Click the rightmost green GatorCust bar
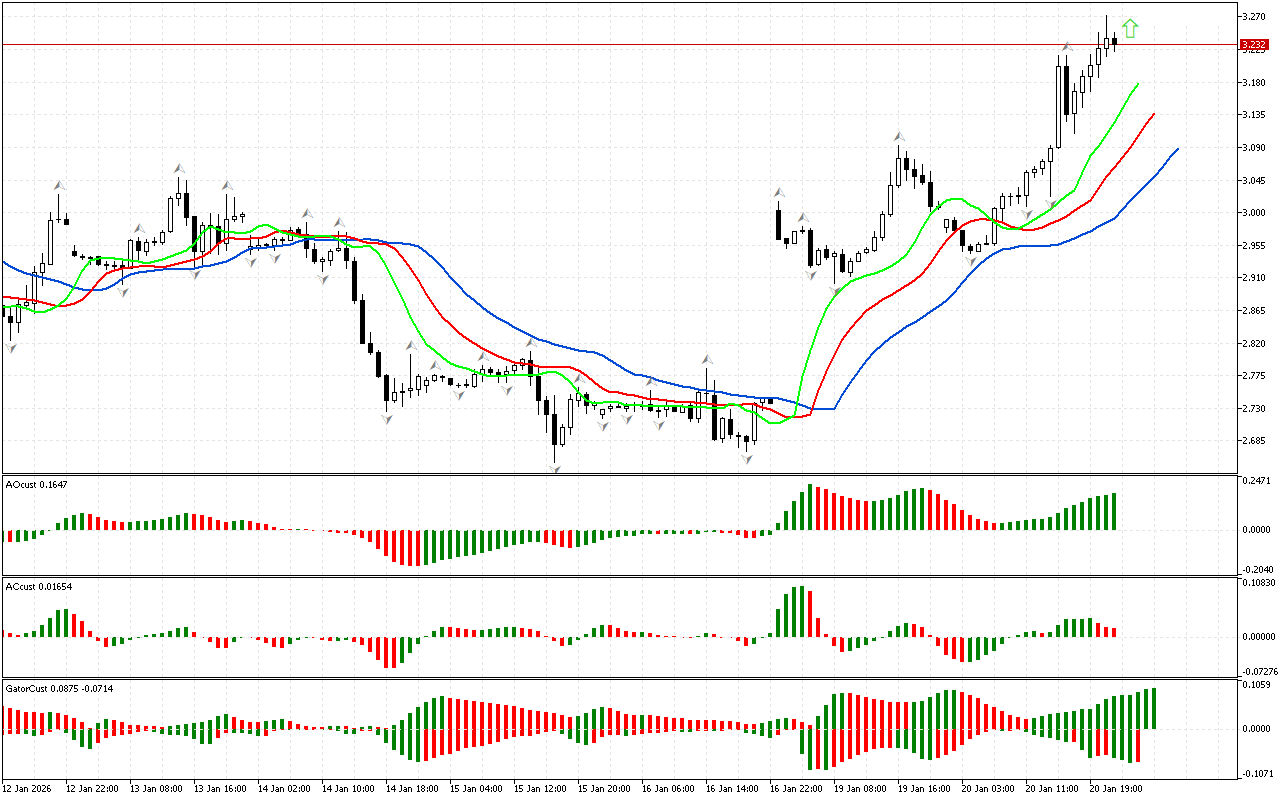The image size is (1280, 800). tap(1154, 708)
